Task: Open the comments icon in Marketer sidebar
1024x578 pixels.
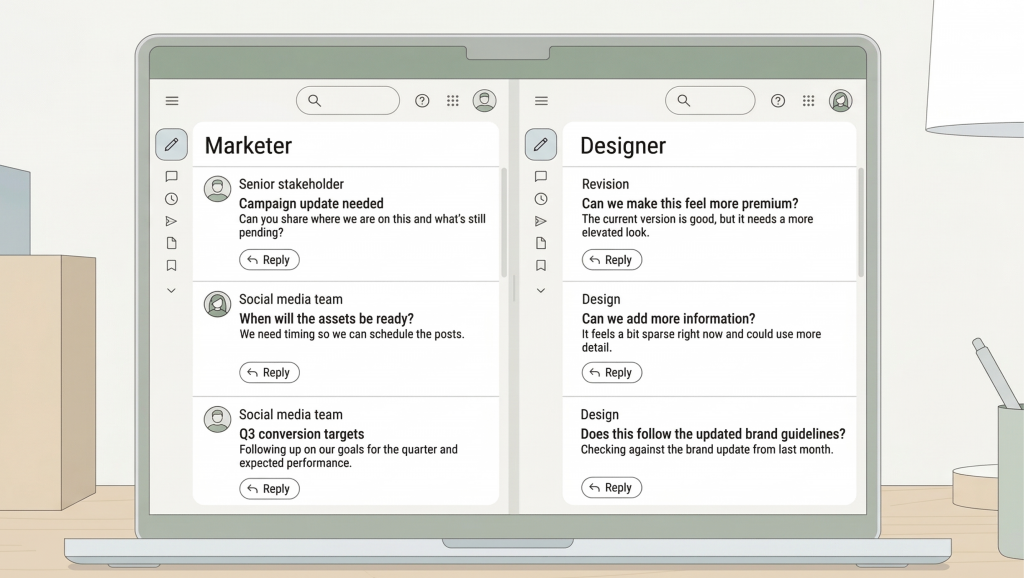Action: (x=171, y=176)
